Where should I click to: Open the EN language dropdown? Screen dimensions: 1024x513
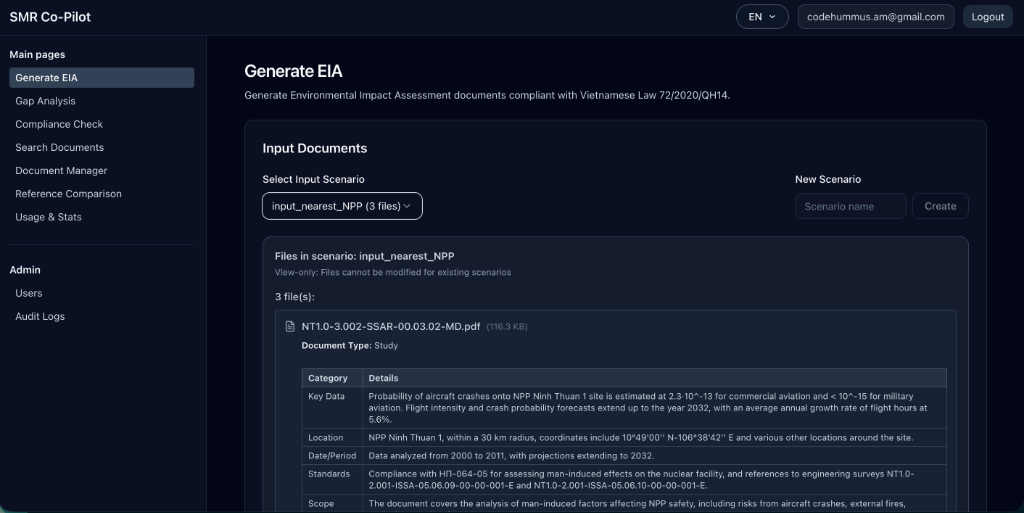(x=762, y=17)
